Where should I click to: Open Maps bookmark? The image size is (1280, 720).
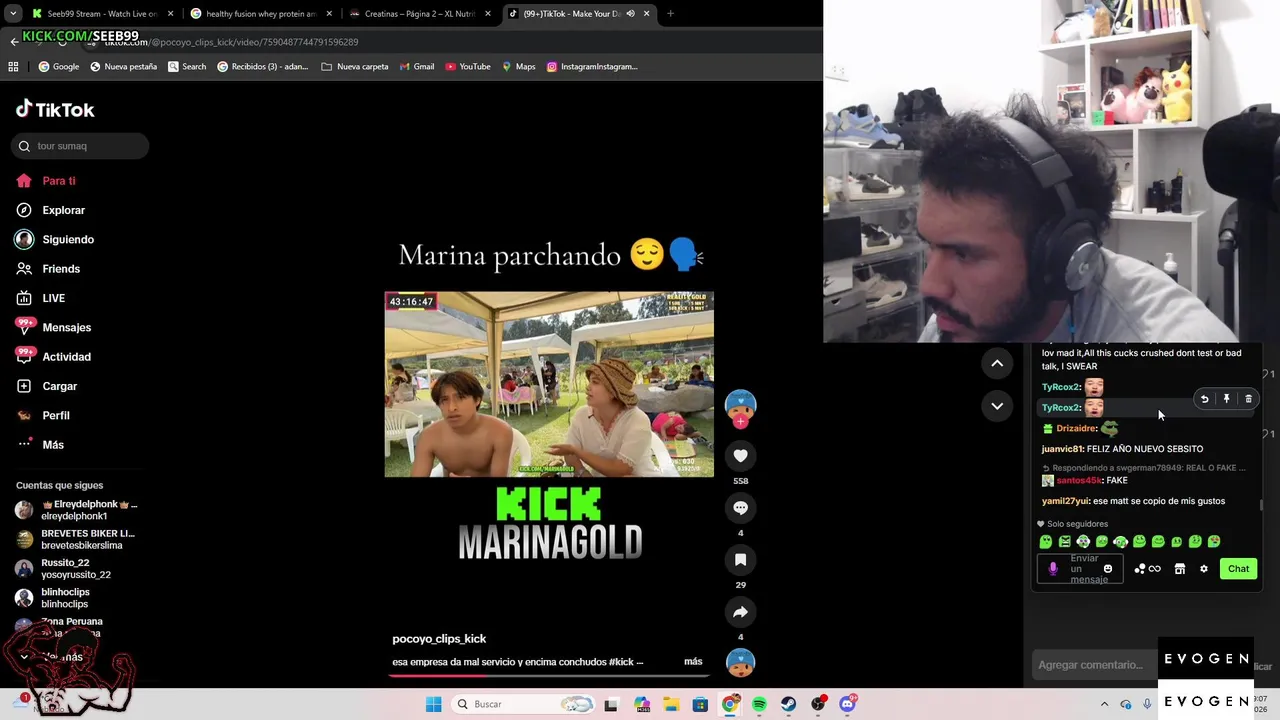pos(519,67)
